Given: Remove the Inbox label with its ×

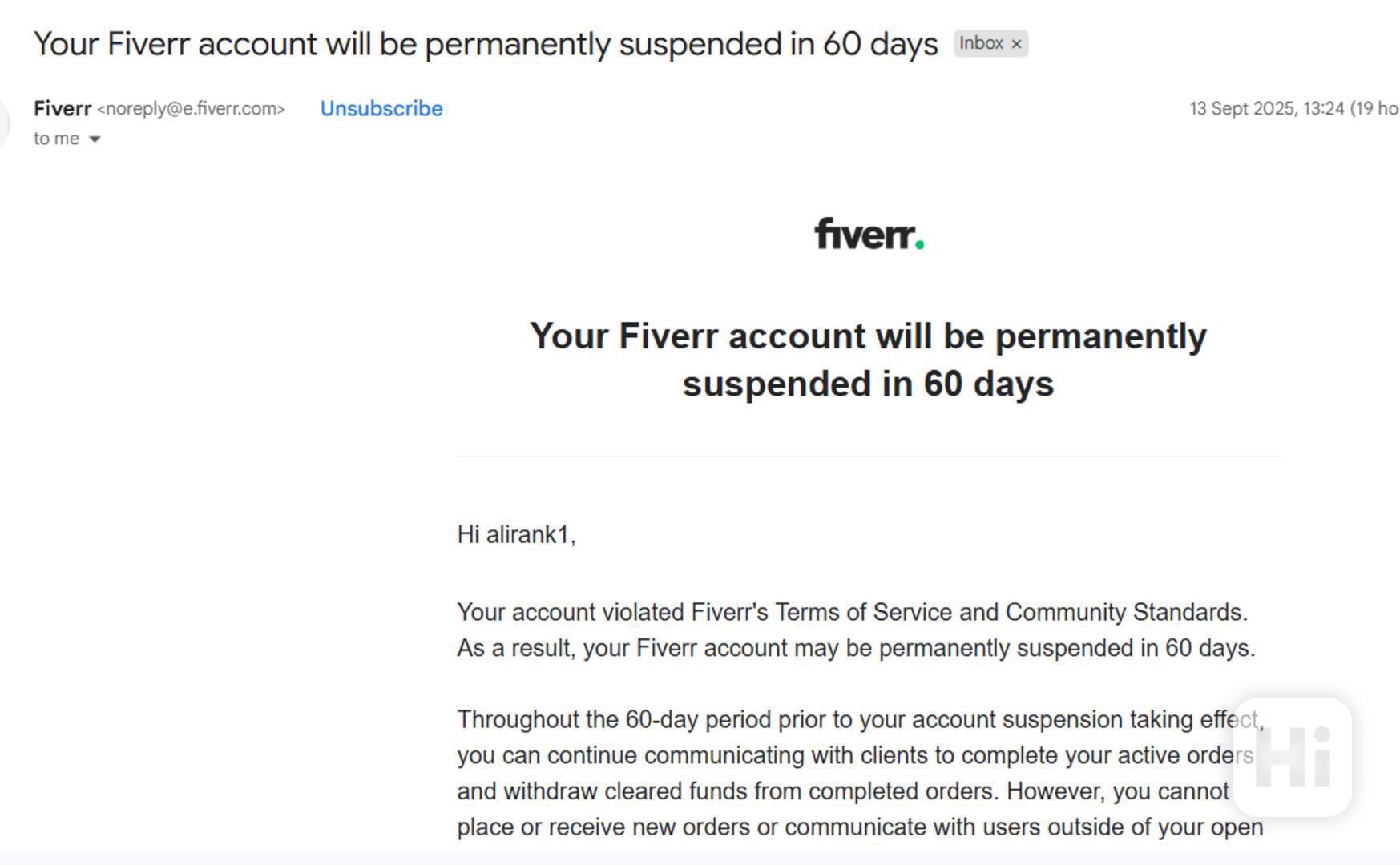Looking at the screenshot, I should coord(1016,44).
